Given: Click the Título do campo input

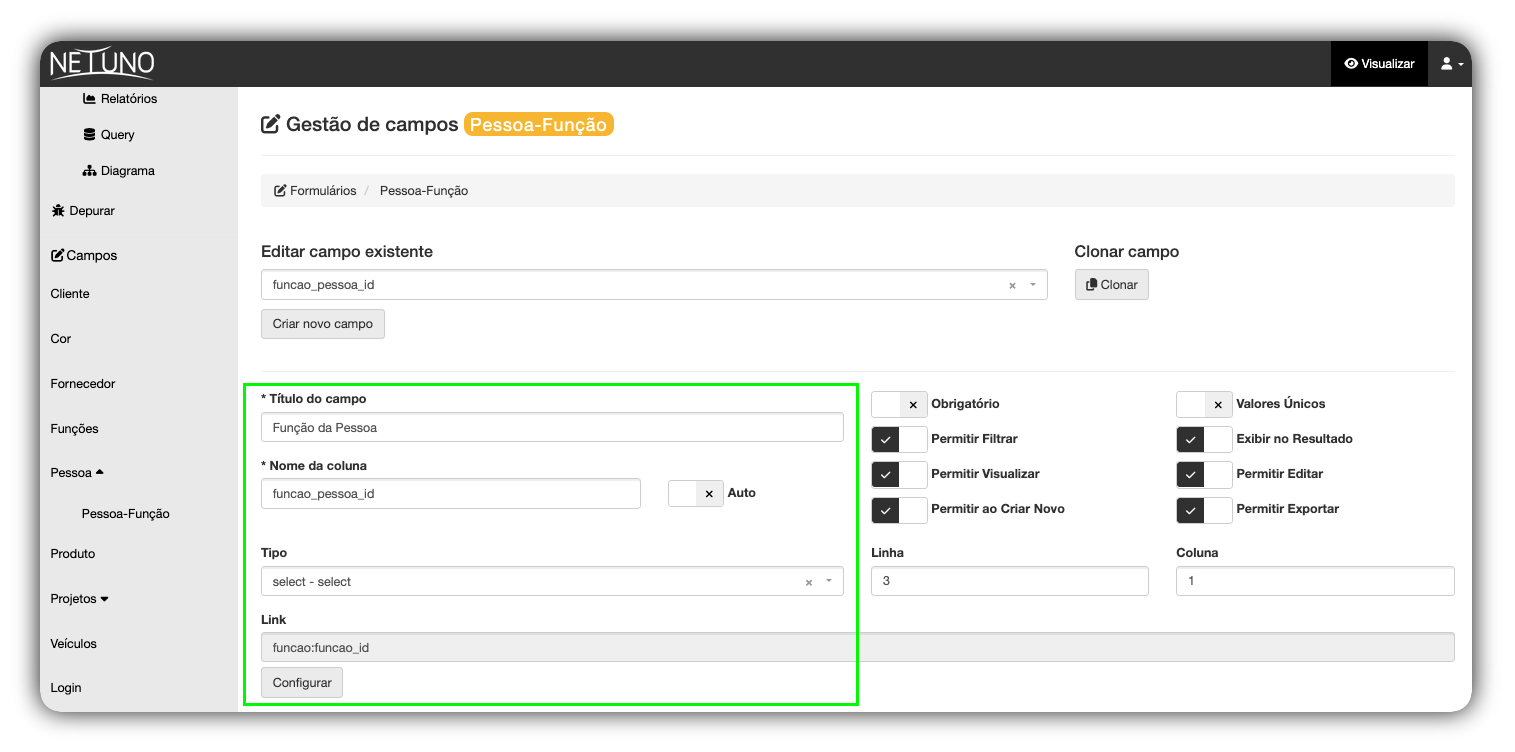Looking at the screenshot, I should pyautogui.click(x=552, y=427).
